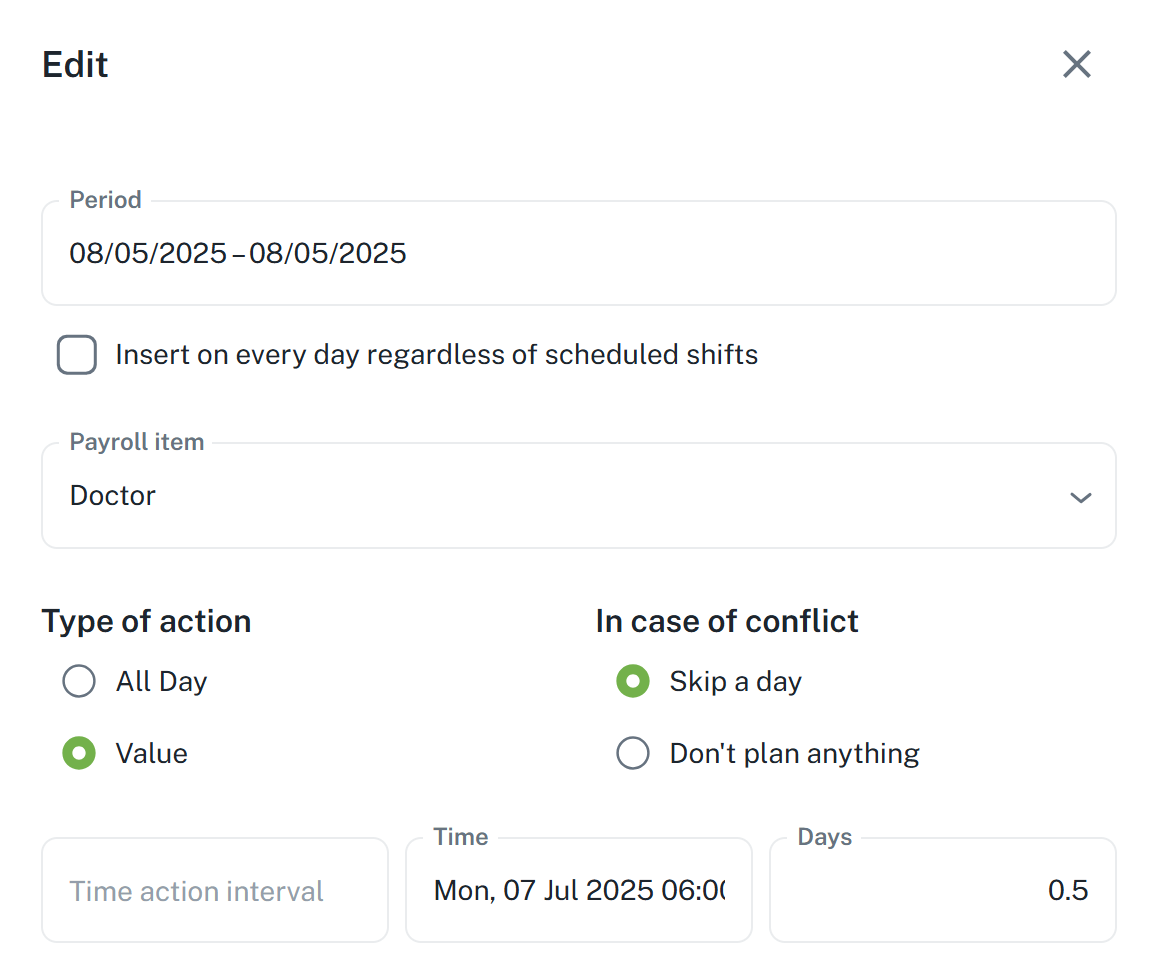Image resolution: width=1150 pixels, height=969 pixels.
Task: Focus the Time action interval field
Action: (214, 891)
